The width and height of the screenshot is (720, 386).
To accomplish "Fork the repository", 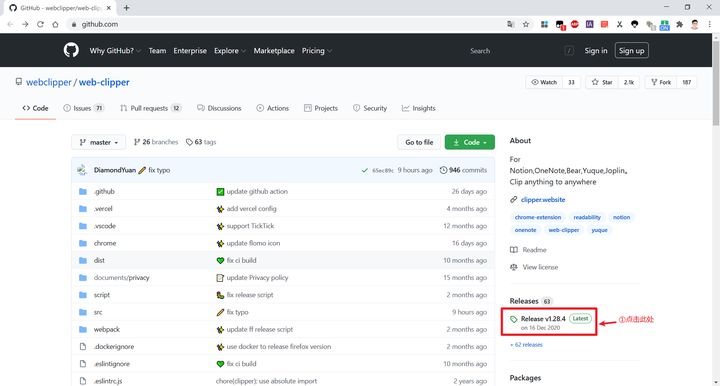I will (661, 82).
